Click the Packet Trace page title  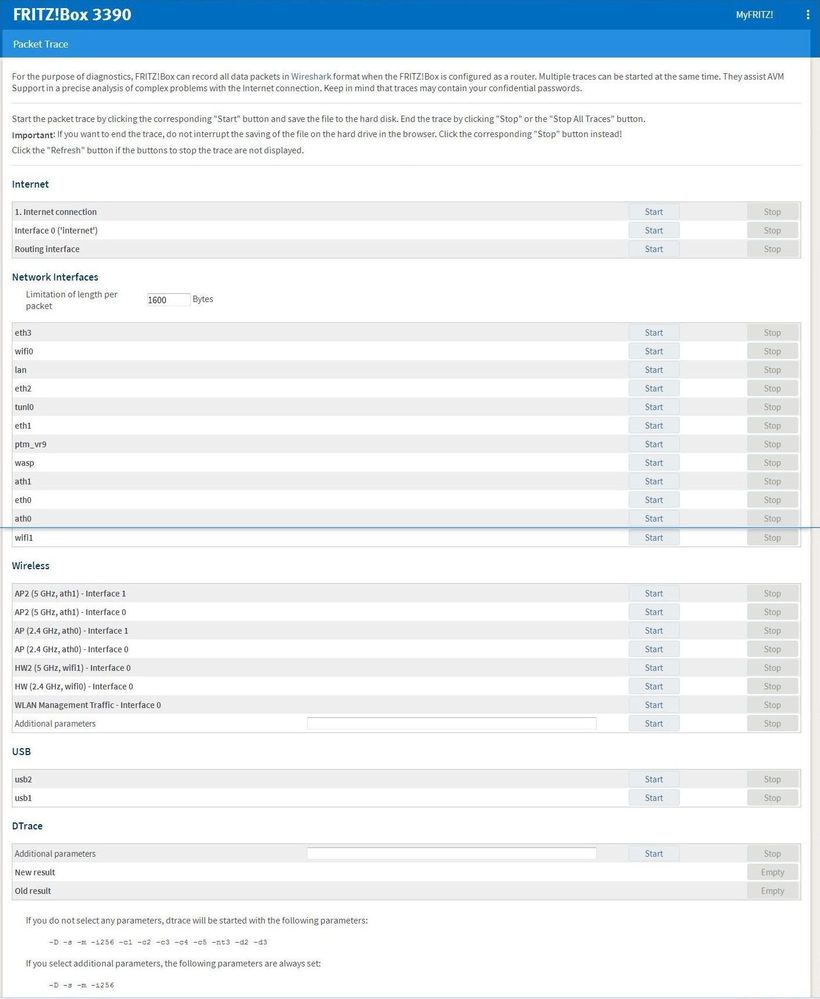tap(40, 44)
